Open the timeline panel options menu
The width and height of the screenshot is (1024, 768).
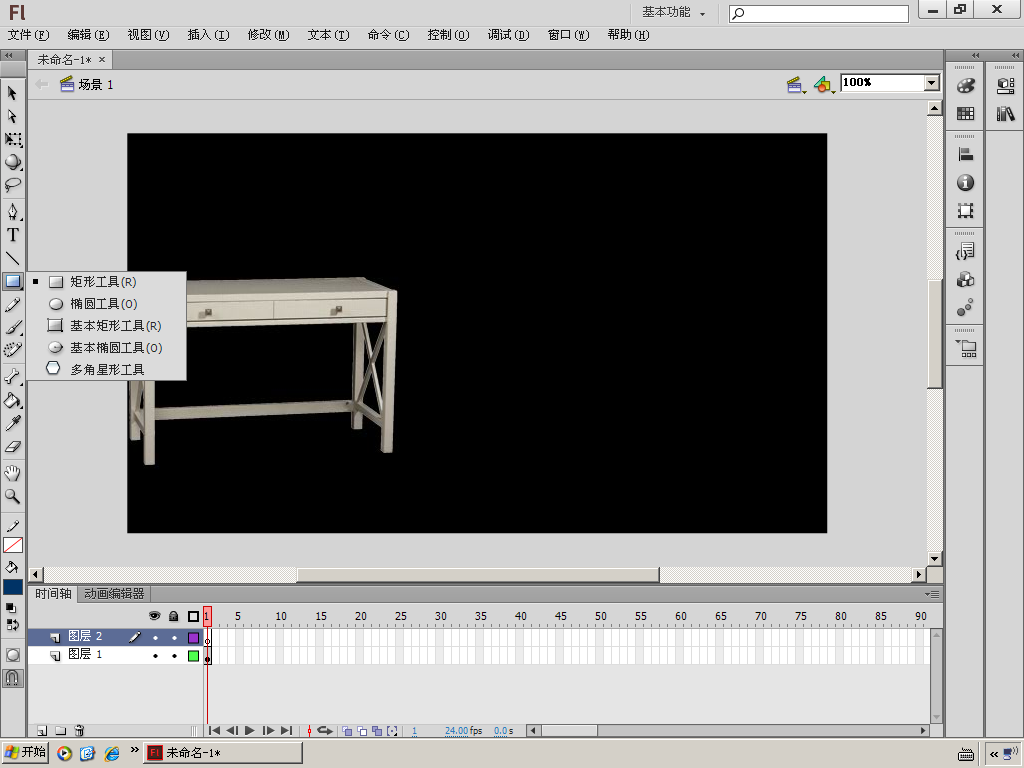point(933,594)
